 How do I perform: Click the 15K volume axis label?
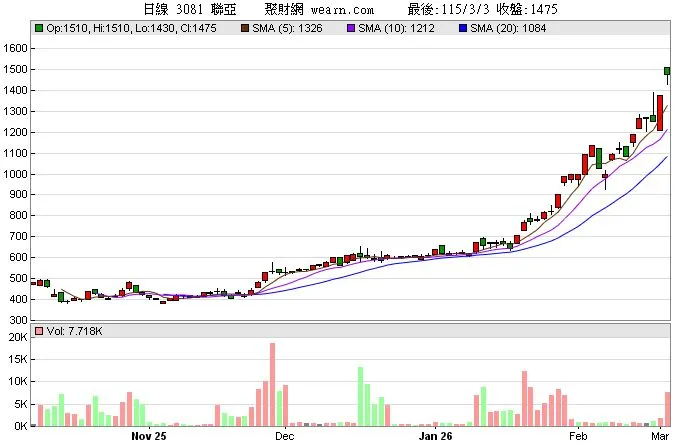click(x=18, y=359)
